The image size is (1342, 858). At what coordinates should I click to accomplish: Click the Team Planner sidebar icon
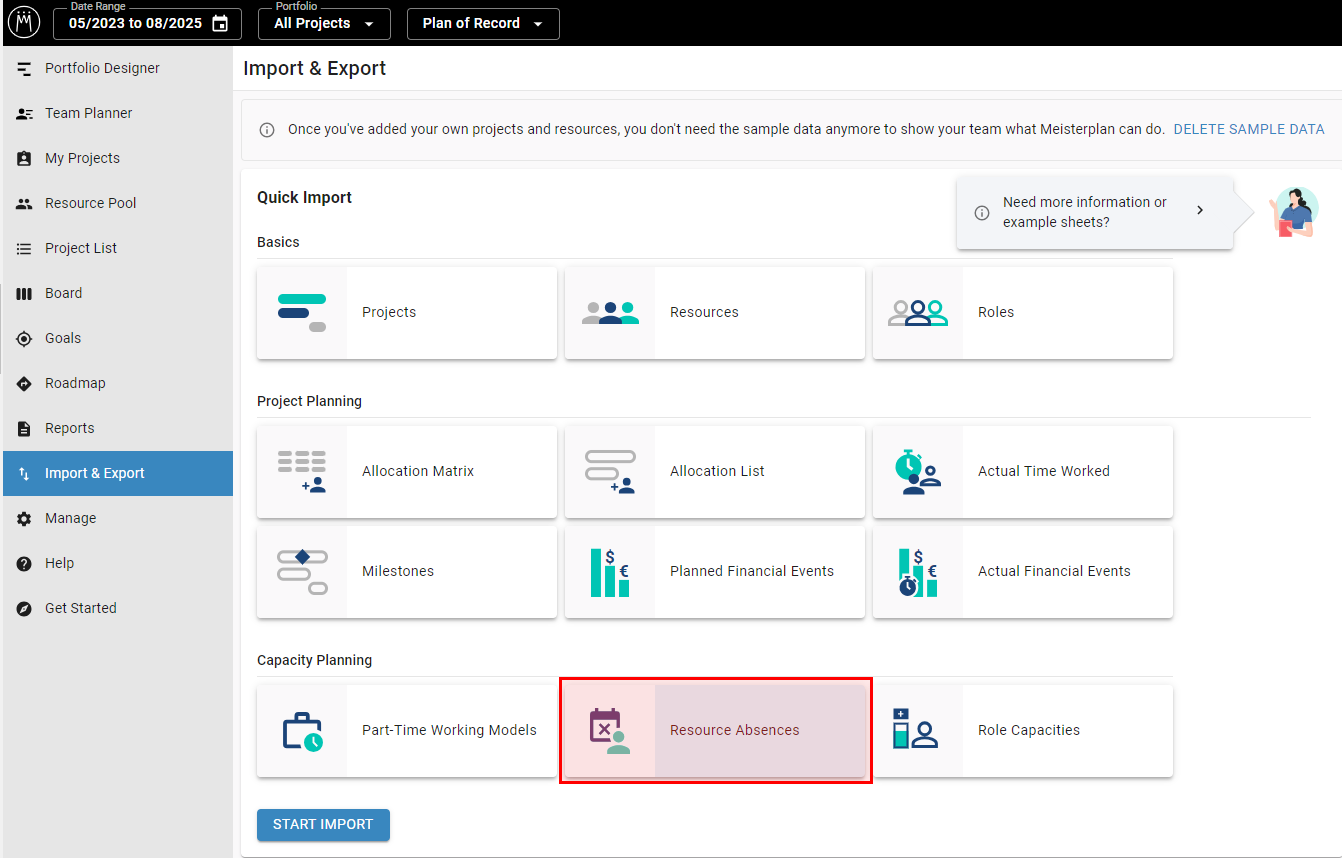(x=24, y=114)
